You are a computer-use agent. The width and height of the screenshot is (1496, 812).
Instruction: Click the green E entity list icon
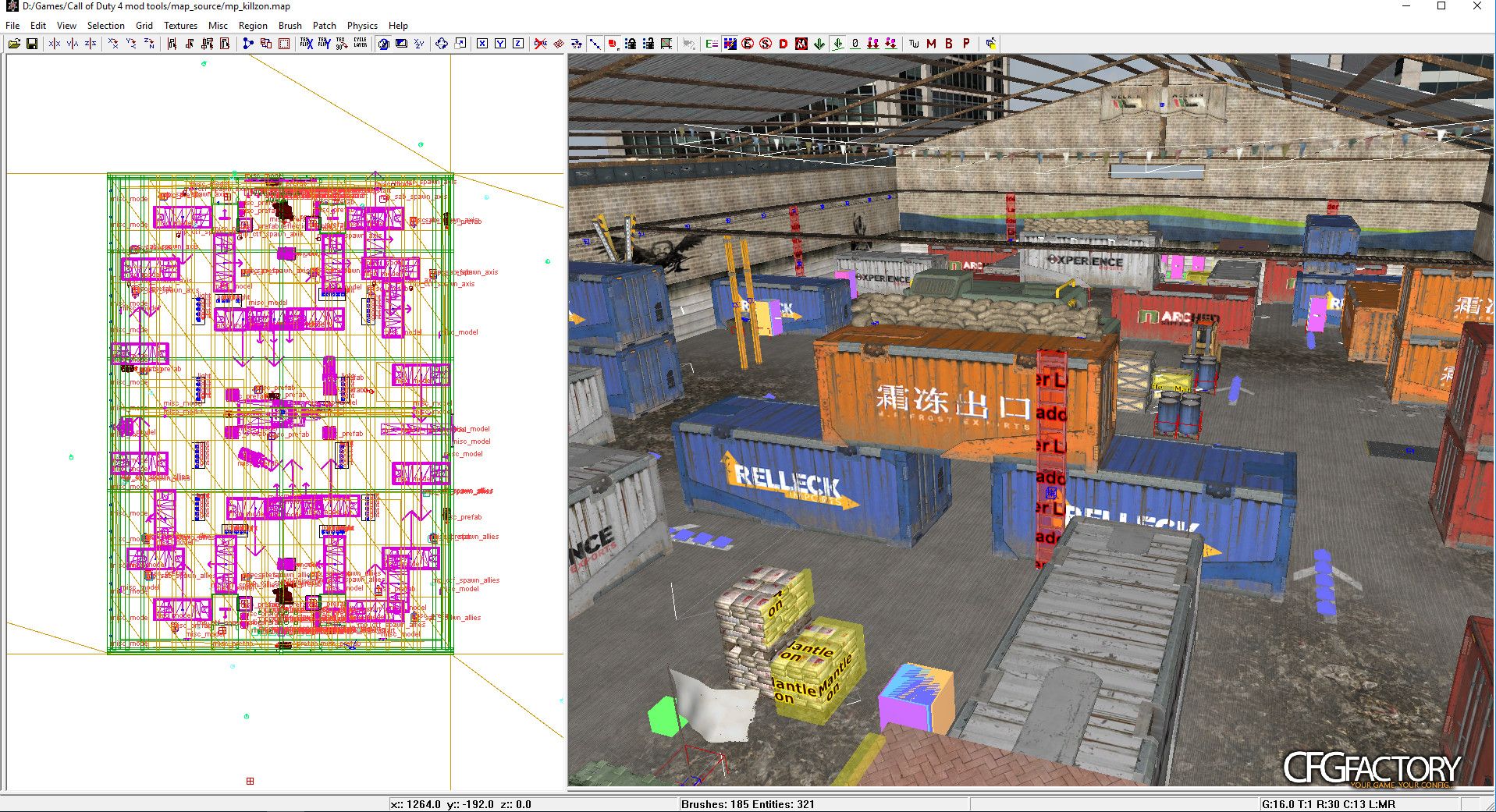[712, 44]
